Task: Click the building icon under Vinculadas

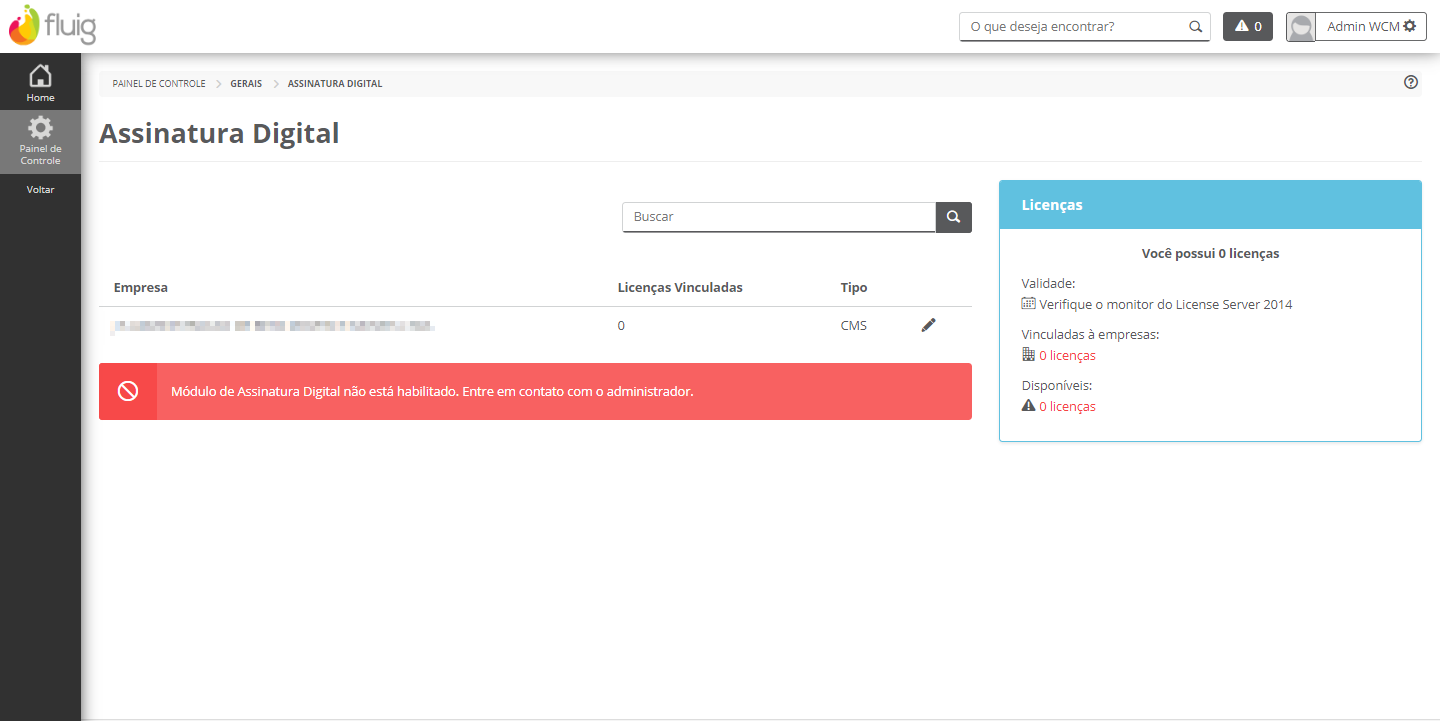Action: coord(1028,354)
